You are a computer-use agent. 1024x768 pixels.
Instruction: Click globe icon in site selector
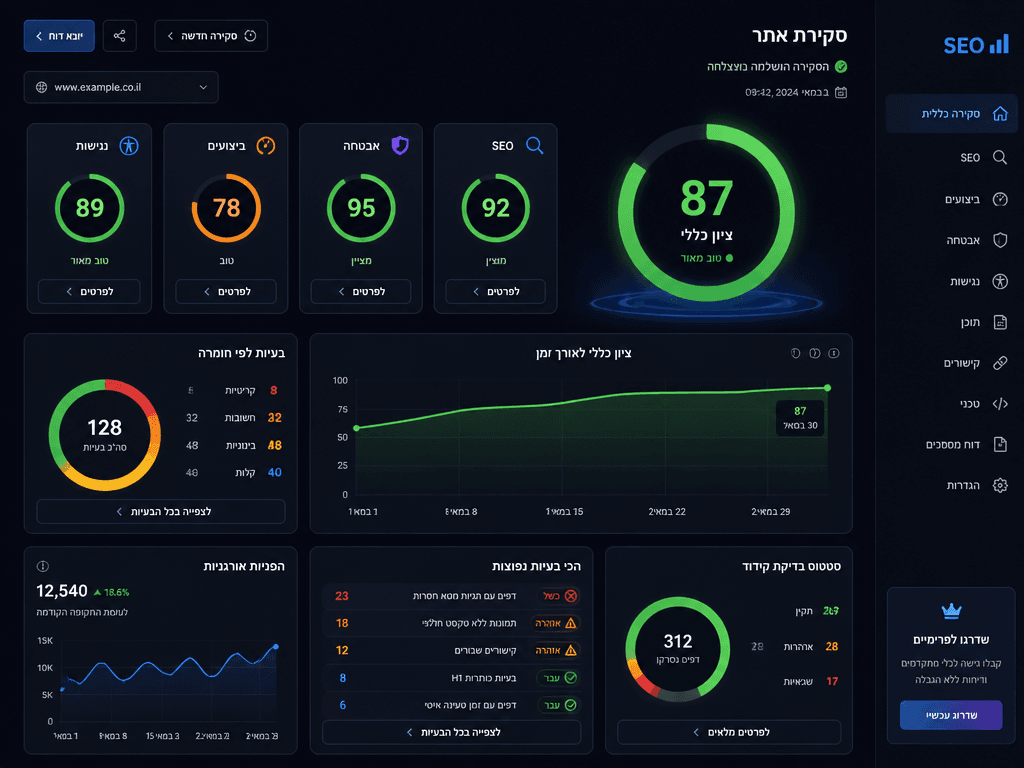[x=41, y=88]
